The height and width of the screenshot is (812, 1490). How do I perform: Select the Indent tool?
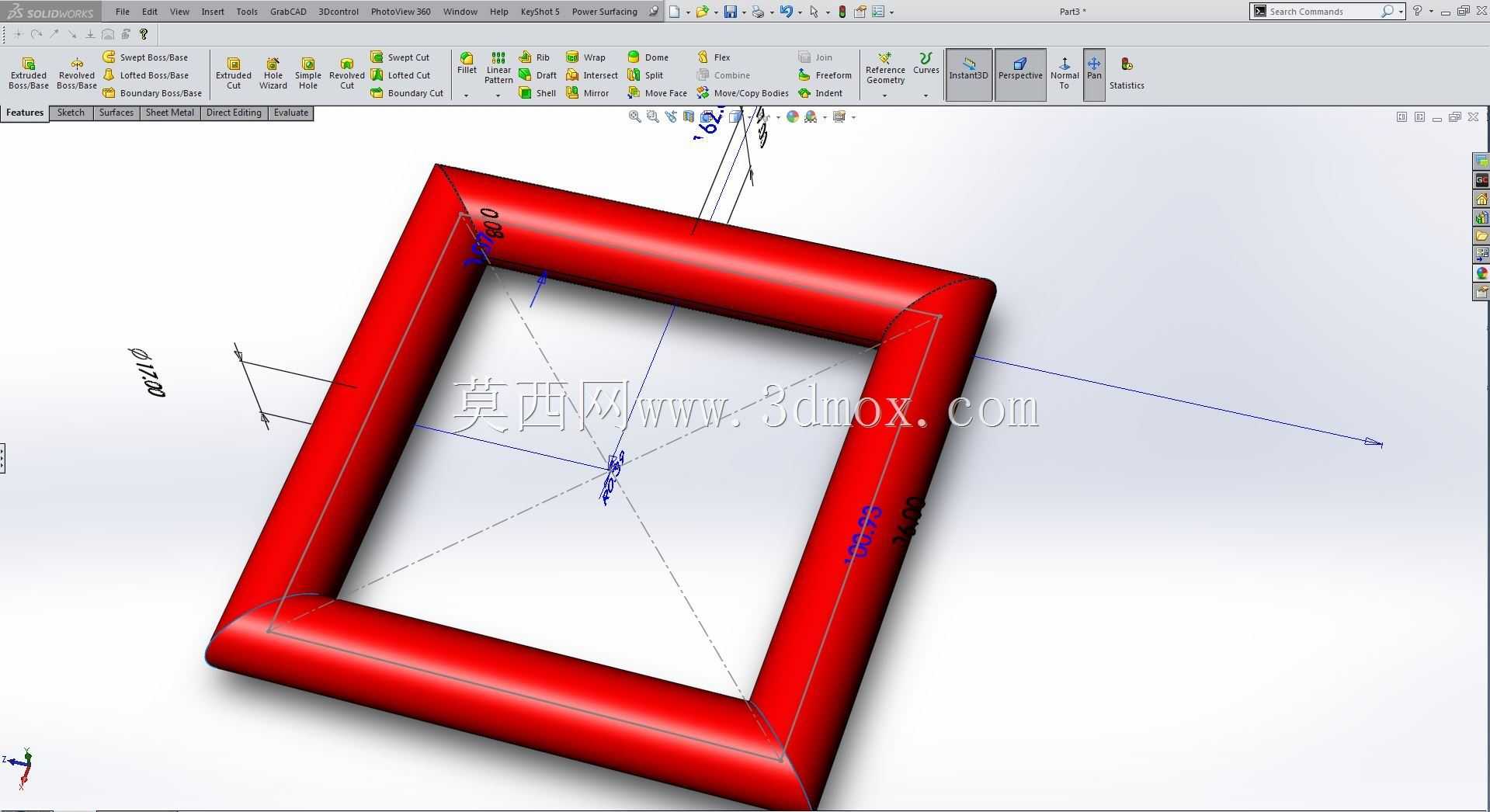820,93
